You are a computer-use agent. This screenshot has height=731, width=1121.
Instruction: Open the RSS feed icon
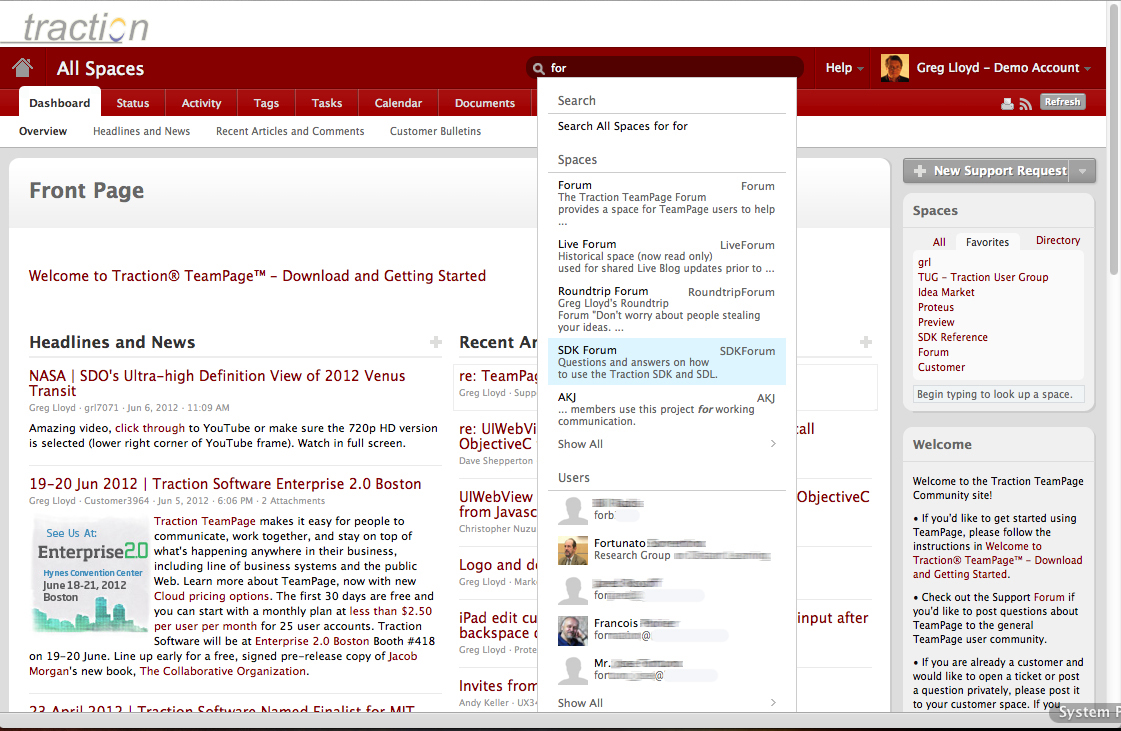1025,103
